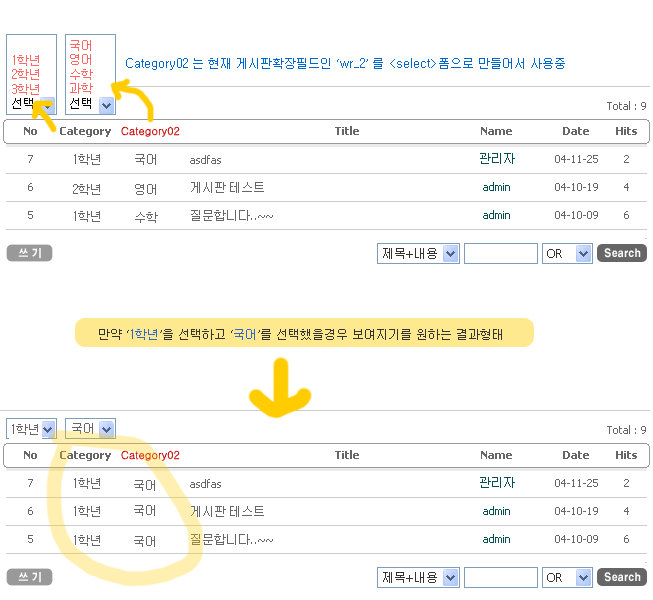Click Title header in bottom table

[x=347, y=455]
